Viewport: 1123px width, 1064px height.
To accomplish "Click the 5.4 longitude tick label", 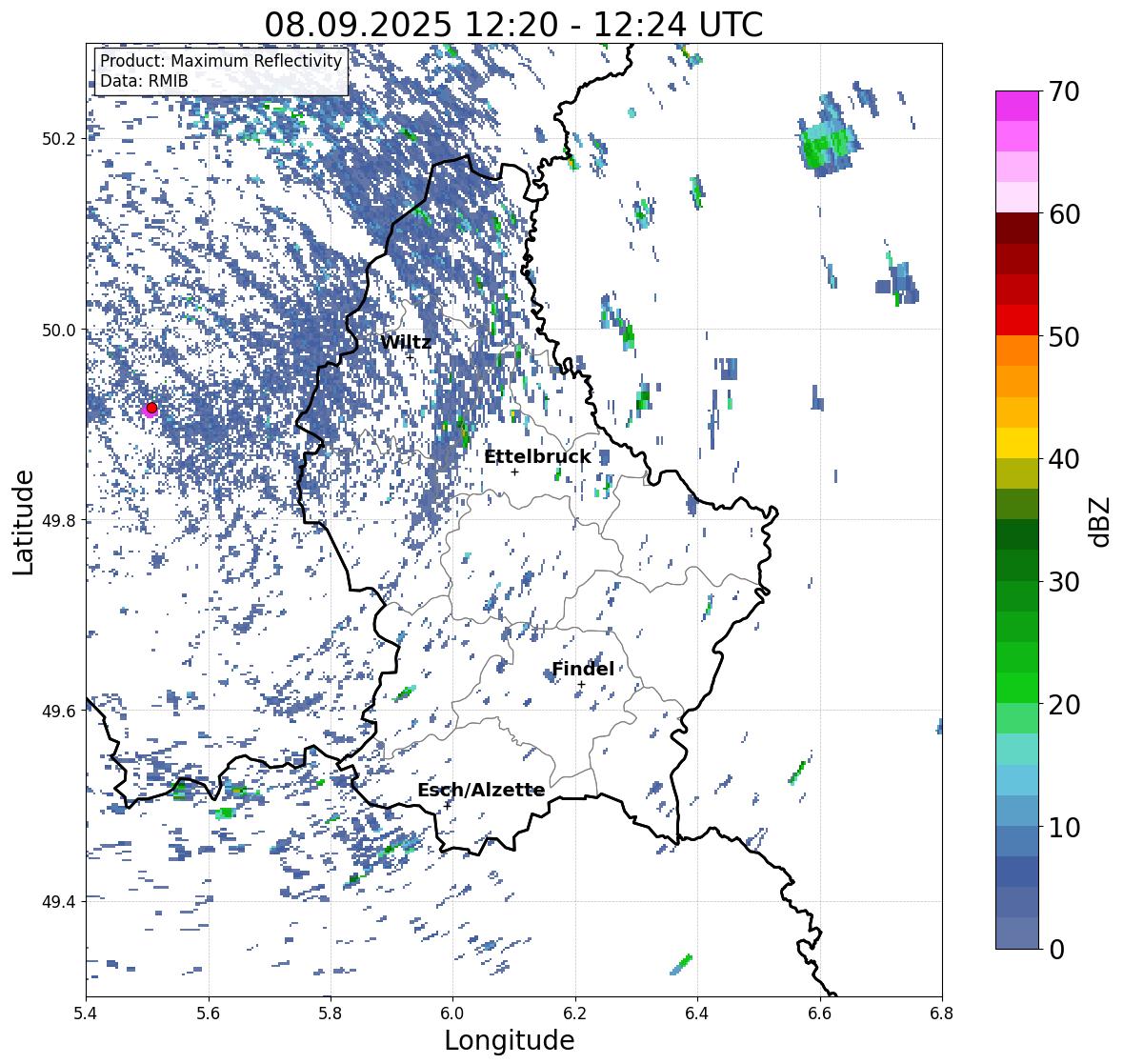I will (x=86, y=1014).
